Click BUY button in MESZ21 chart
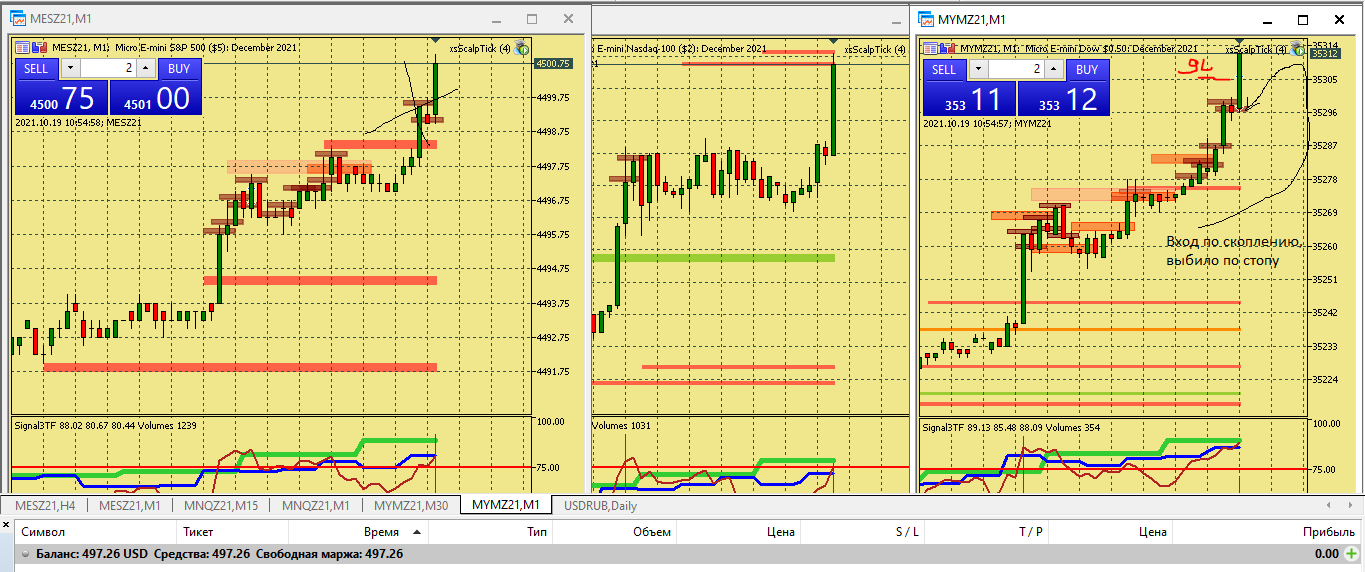Image resolution: width=1365 pixels, height=572 pixels. click(x=179, y=68)
